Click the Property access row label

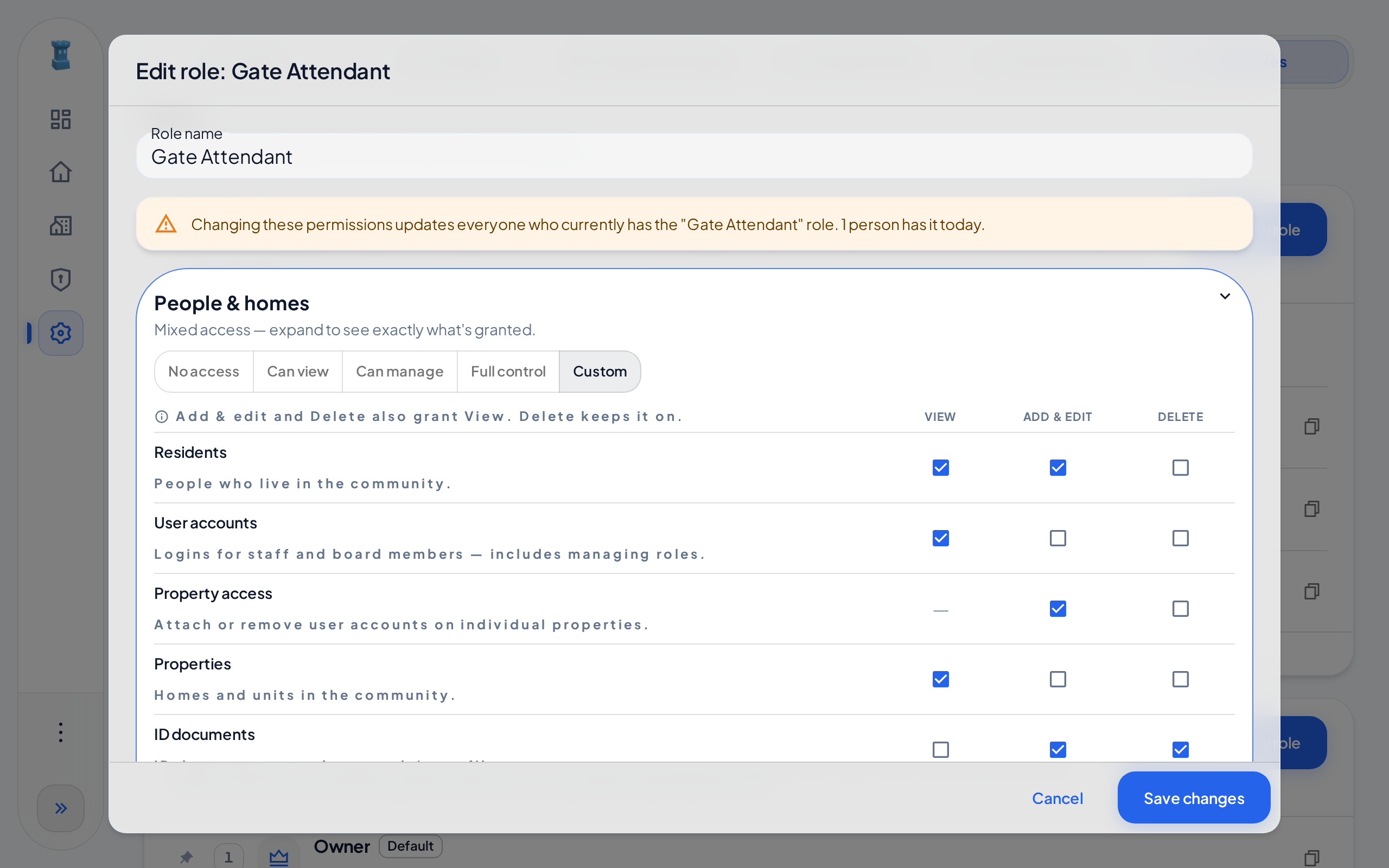[x=213, y=594]
